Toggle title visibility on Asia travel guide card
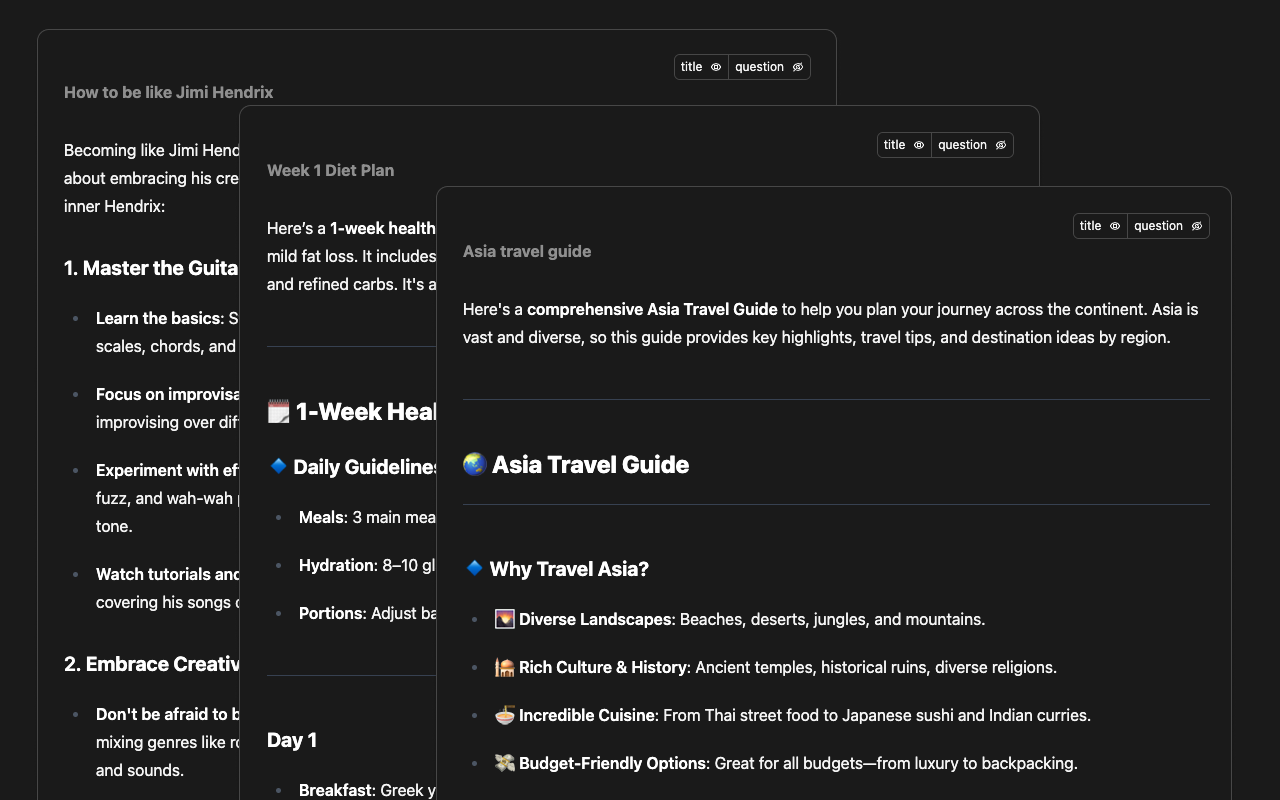1280x800 pixels. pyautogui.click(x=1100, y=226)
